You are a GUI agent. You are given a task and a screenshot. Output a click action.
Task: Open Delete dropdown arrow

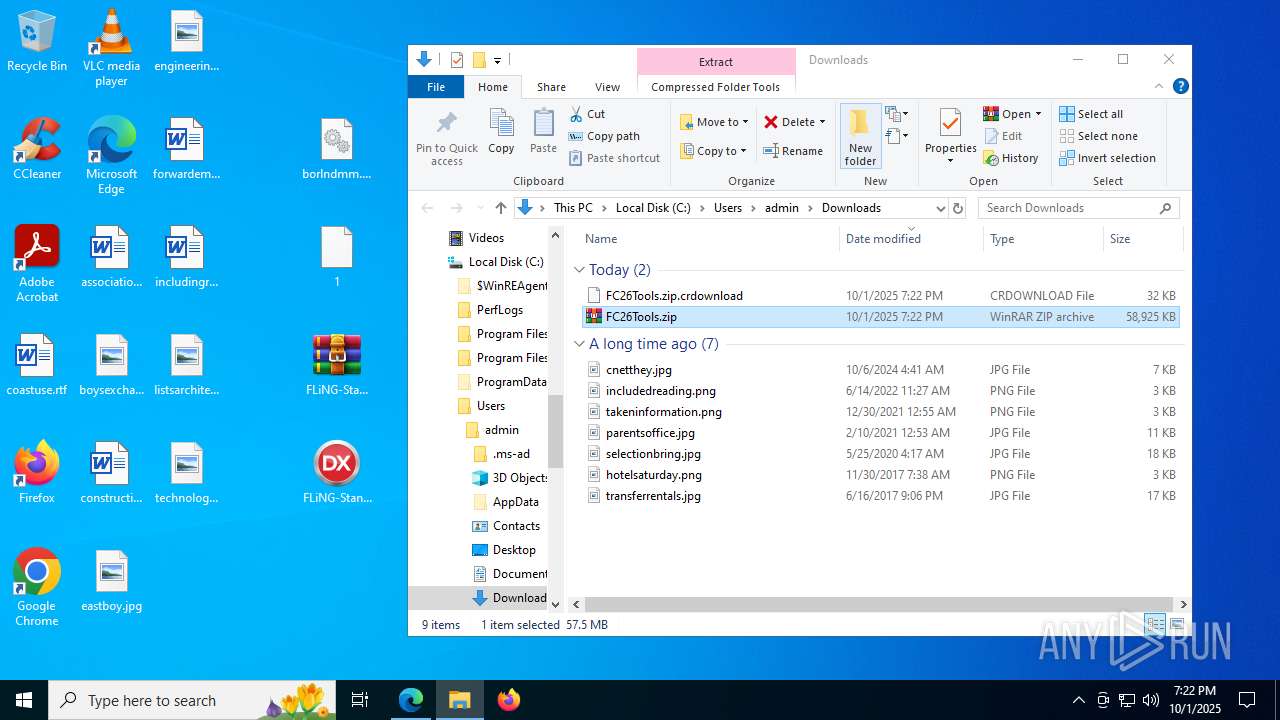[x=823, y=122]
